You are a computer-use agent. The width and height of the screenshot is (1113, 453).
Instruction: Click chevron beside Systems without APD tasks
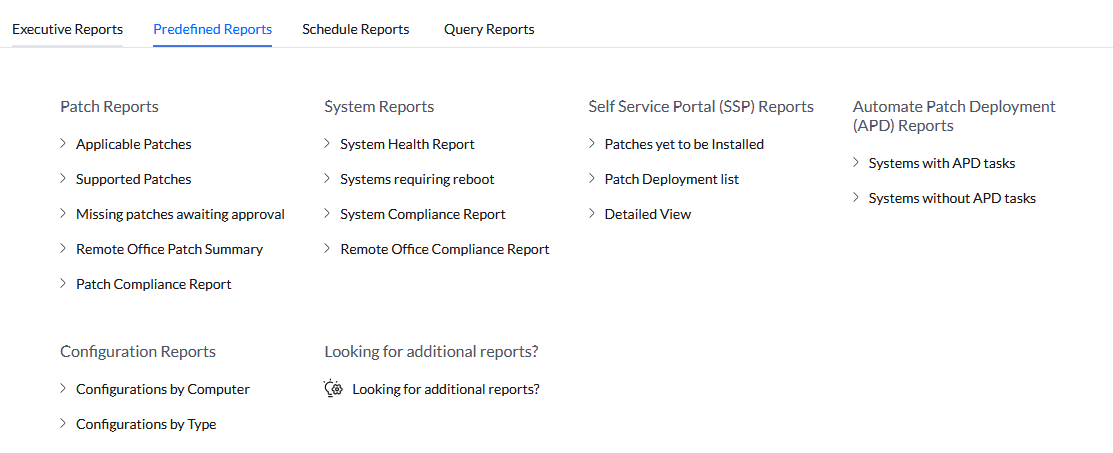coord(856,197)
